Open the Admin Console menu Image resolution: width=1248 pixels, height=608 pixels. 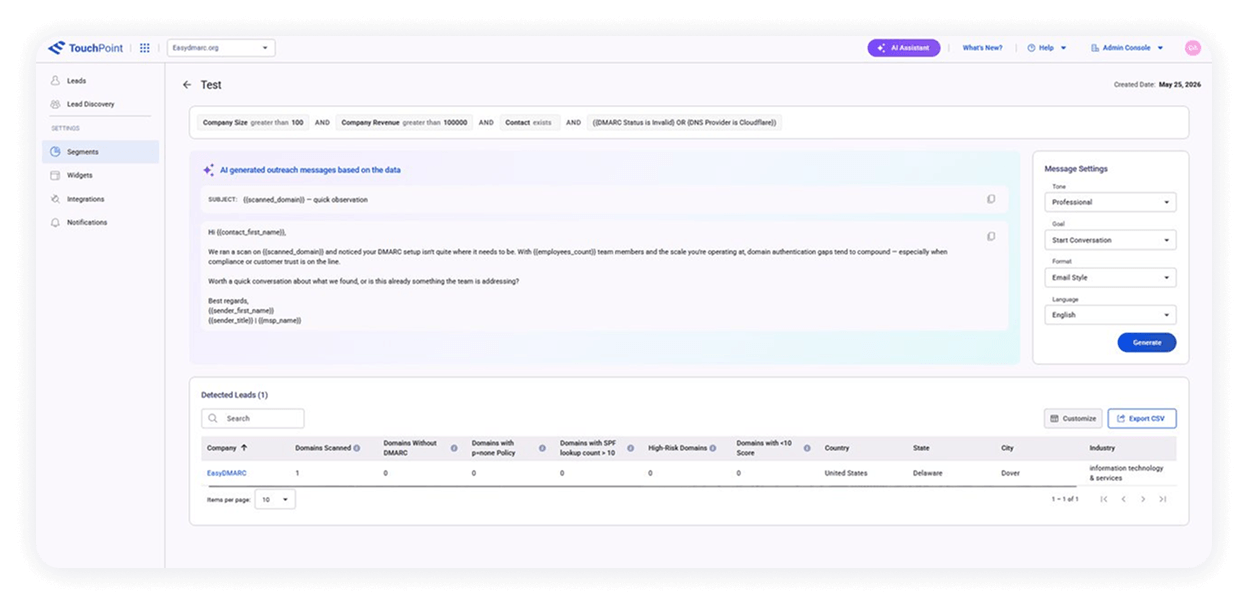[1127, 48]
